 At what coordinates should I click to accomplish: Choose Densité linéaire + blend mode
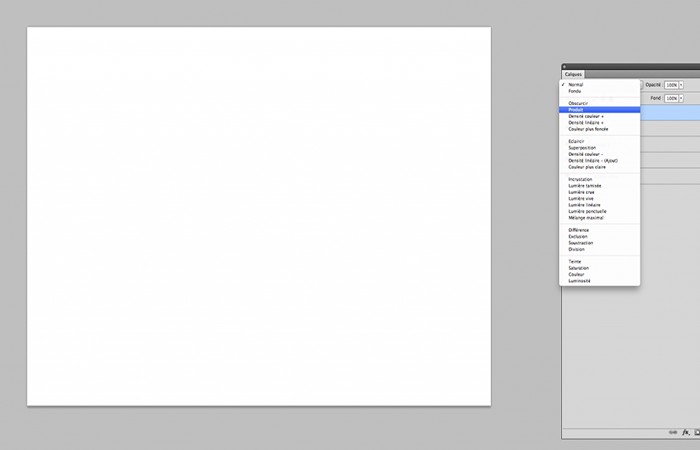pyautogui.click(x=600, y=122)
